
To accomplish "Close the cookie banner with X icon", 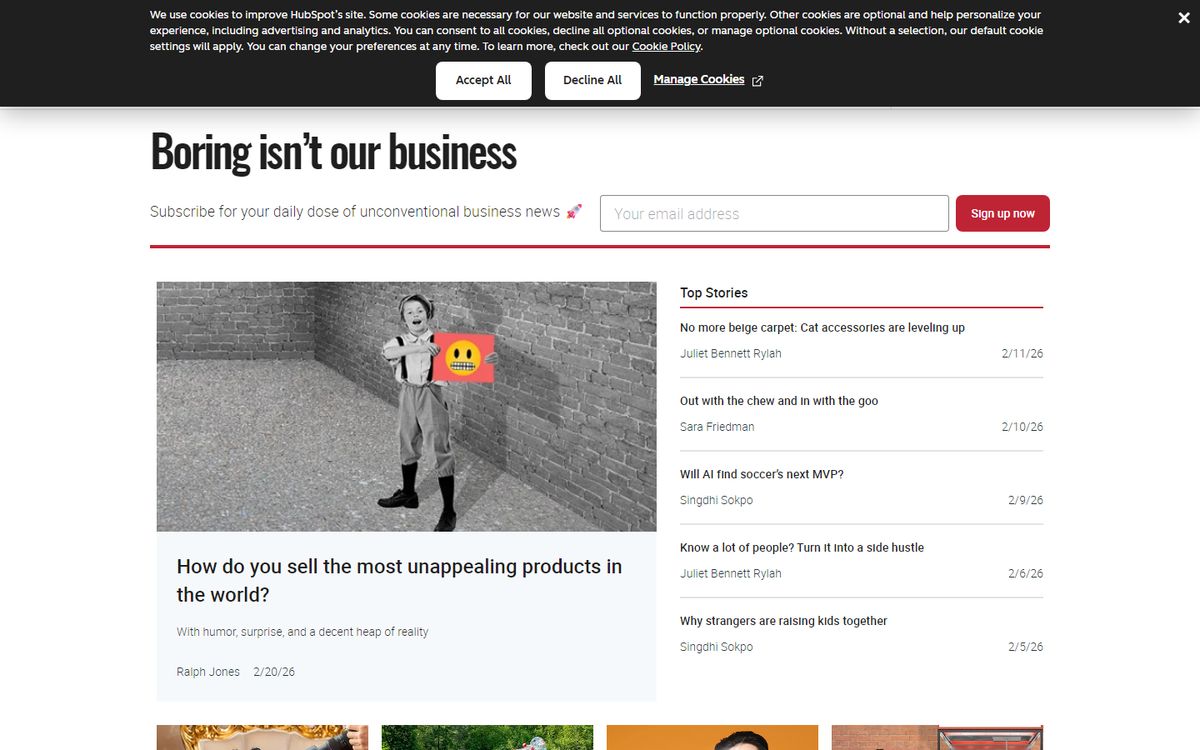I will pyautogui.click(x=1184, y=18).
